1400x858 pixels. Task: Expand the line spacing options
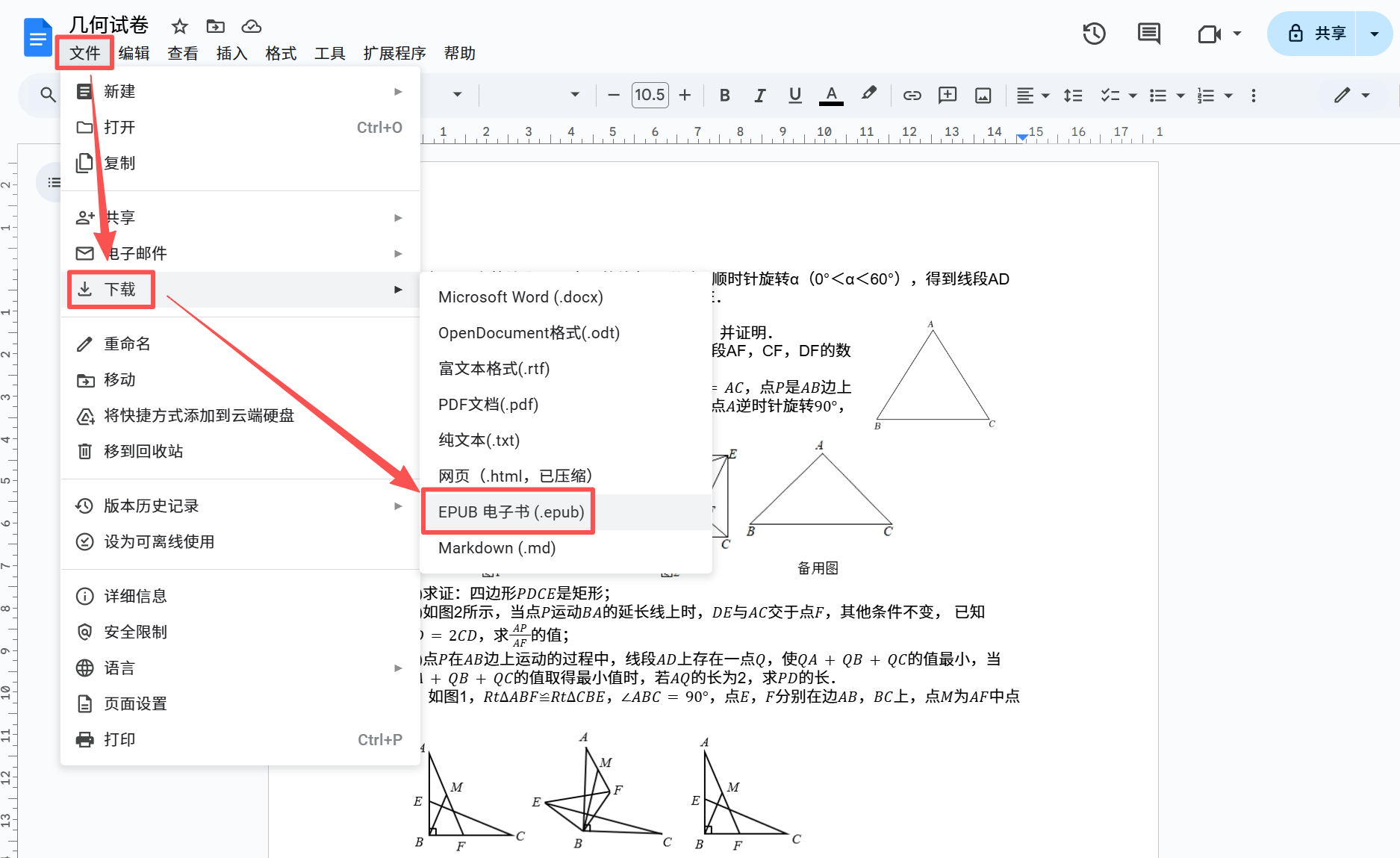(1073, 95)
